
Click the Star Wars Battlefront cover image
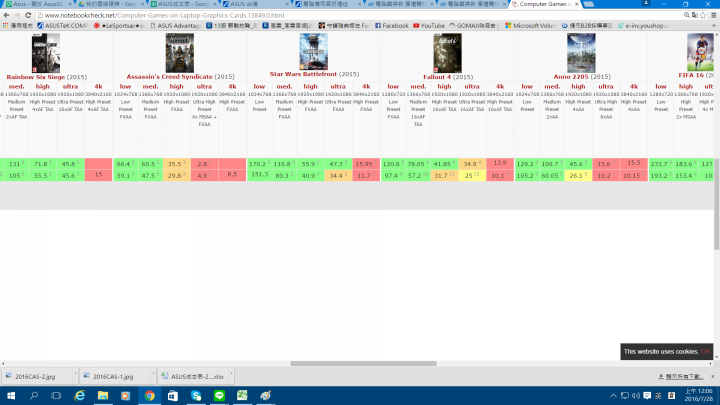[x=314, y=51]
